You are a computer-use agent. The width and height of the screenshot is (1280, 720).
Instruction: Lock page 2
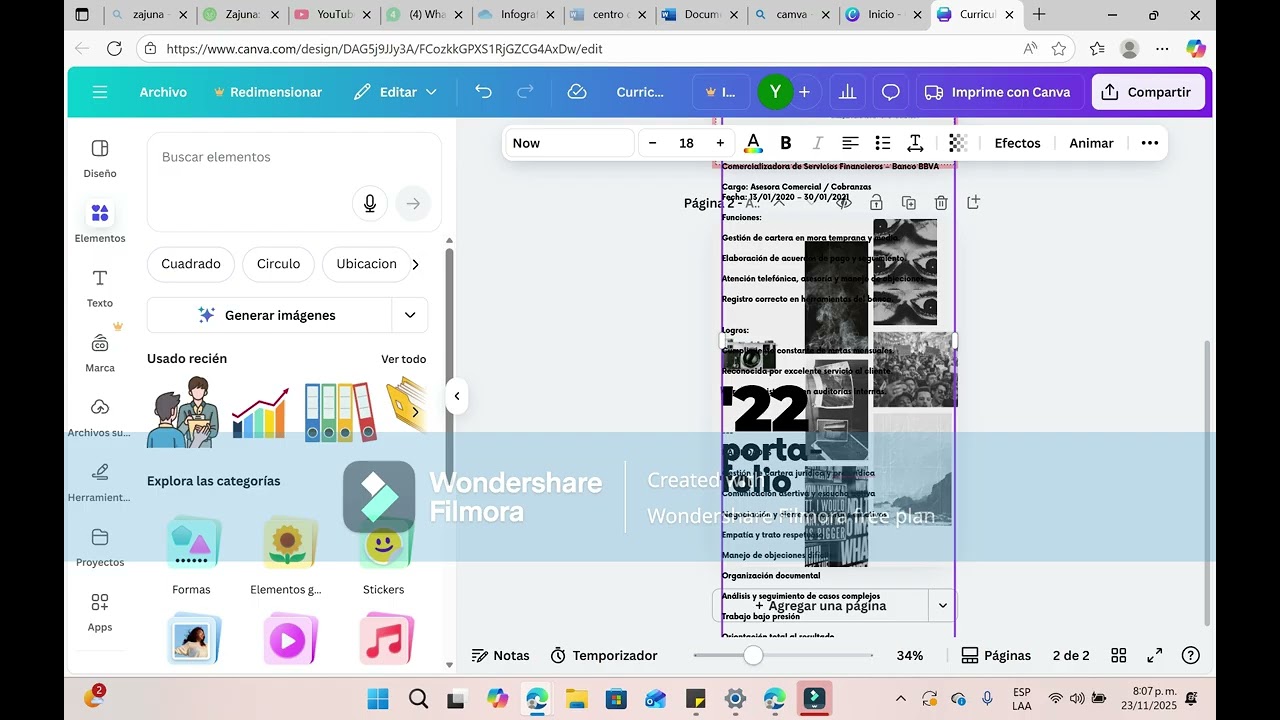(x=876, y=203)
